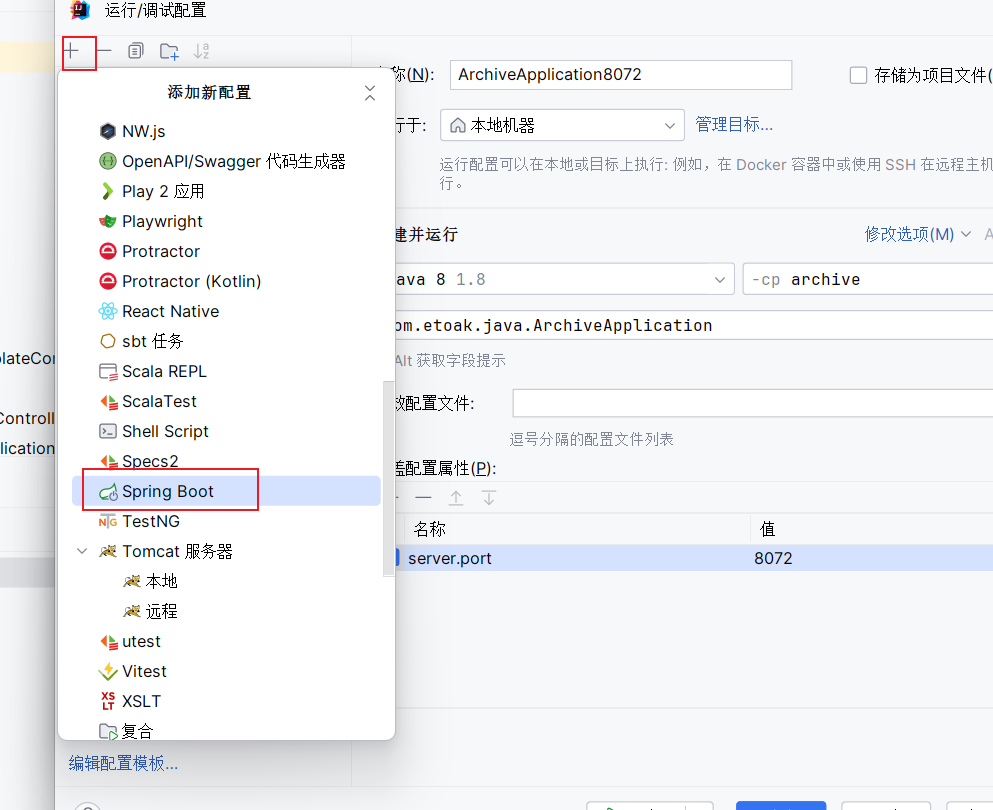Click the active profiles input field
Image resolution: width=993 pixels, height=810 pixels.
(752, 403)
